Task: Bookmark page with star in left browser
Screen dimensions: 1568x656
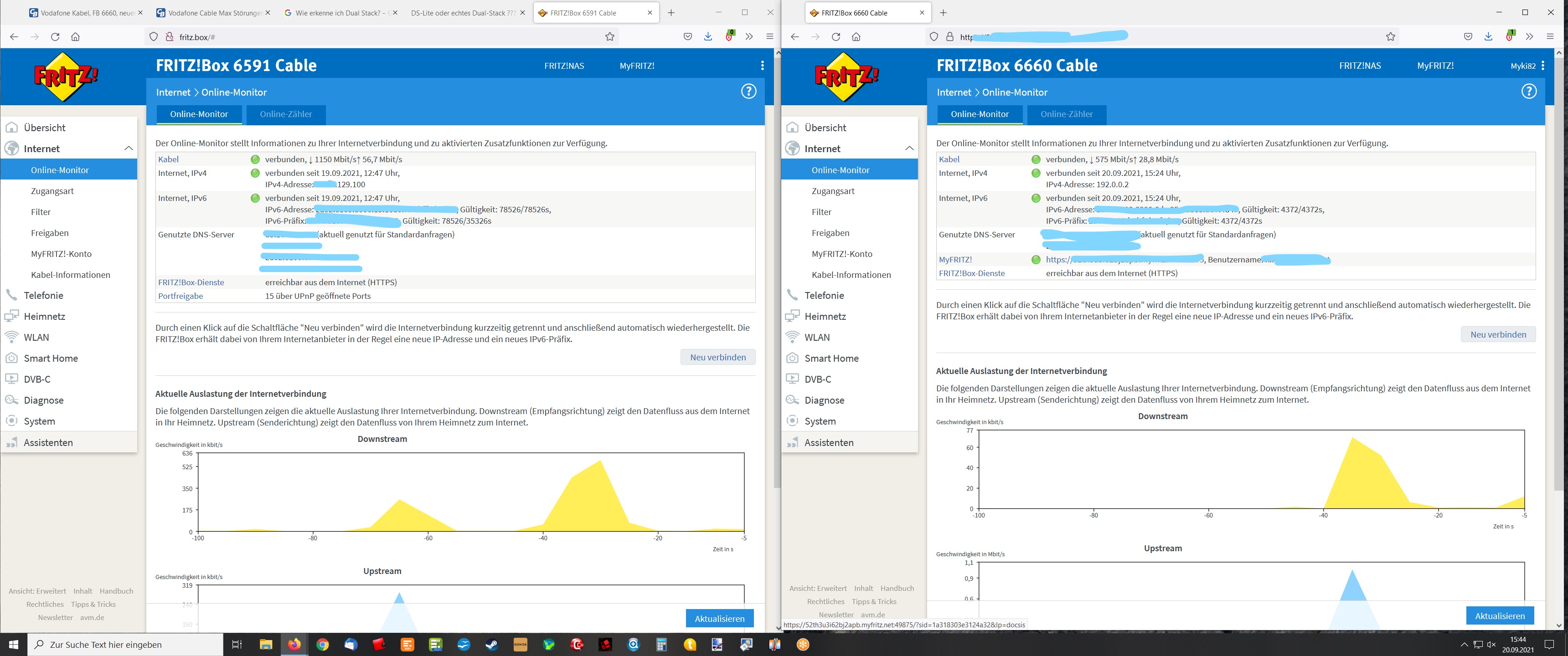Action: (x=609, y=36)
